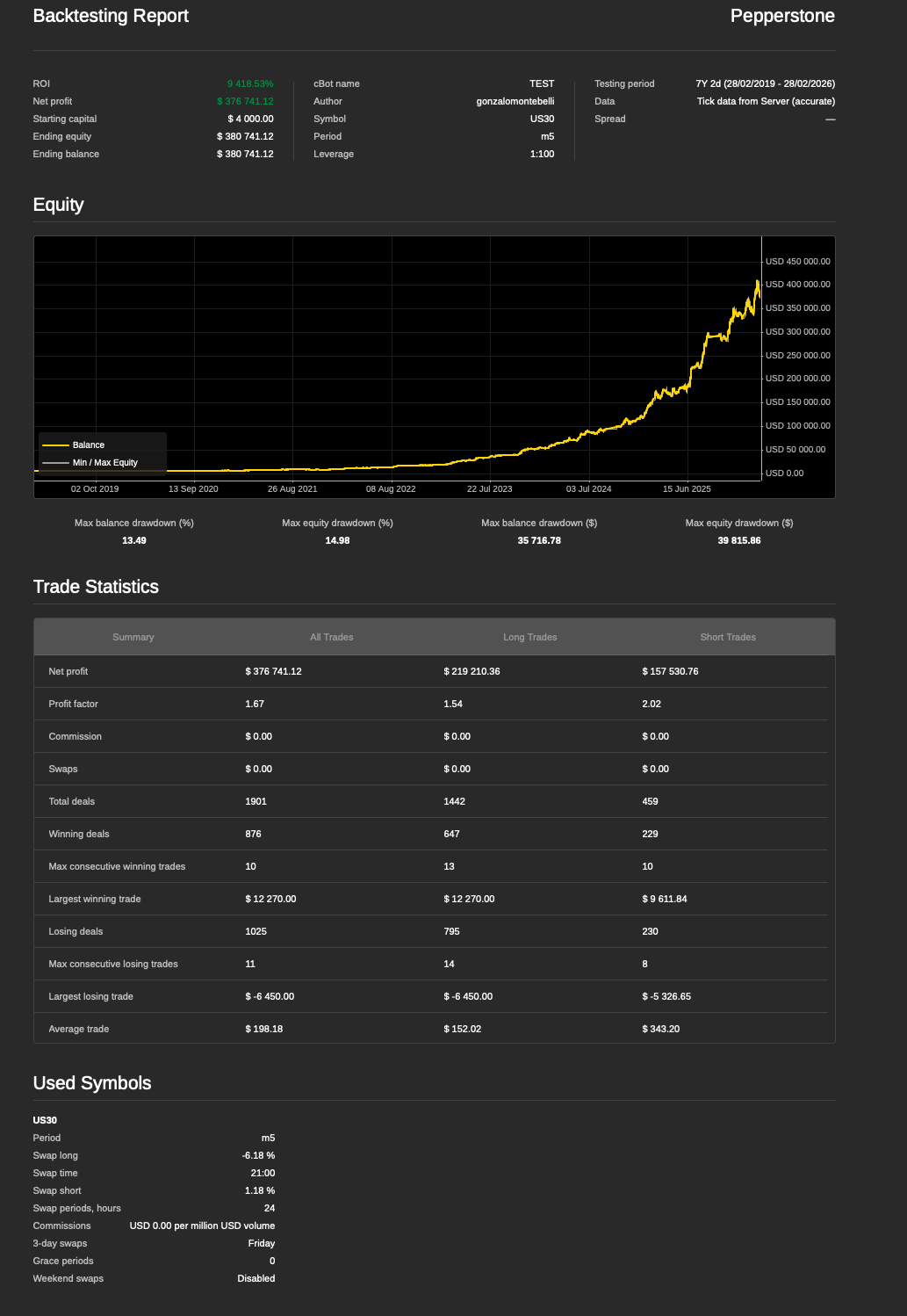Click the Backtesting Report heading

pyautogui.click(x=111, y=16)
